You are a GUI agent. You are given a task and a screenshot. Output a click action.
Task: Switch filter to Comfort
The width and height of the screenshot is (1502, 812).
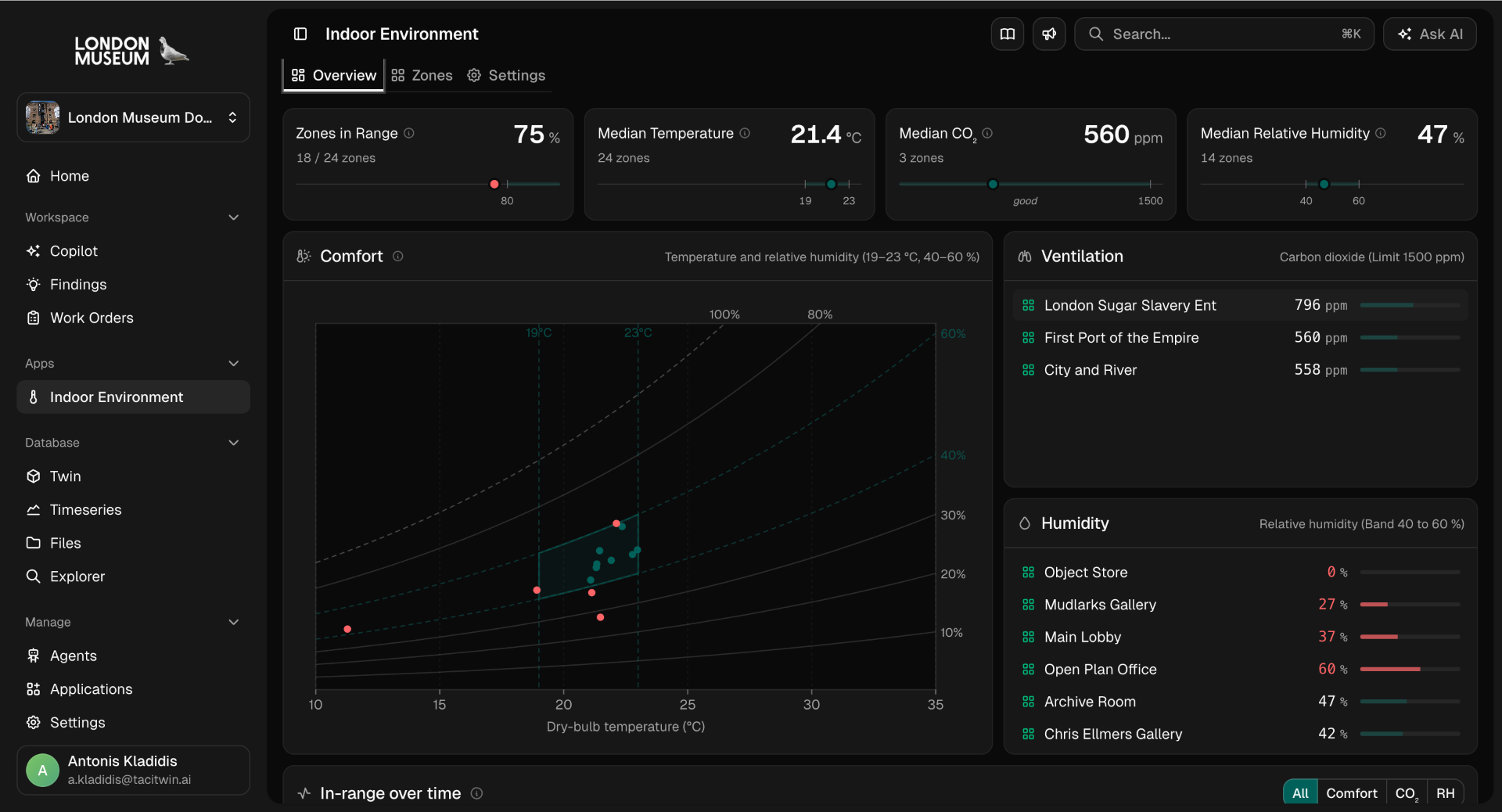pos(1352,793)
